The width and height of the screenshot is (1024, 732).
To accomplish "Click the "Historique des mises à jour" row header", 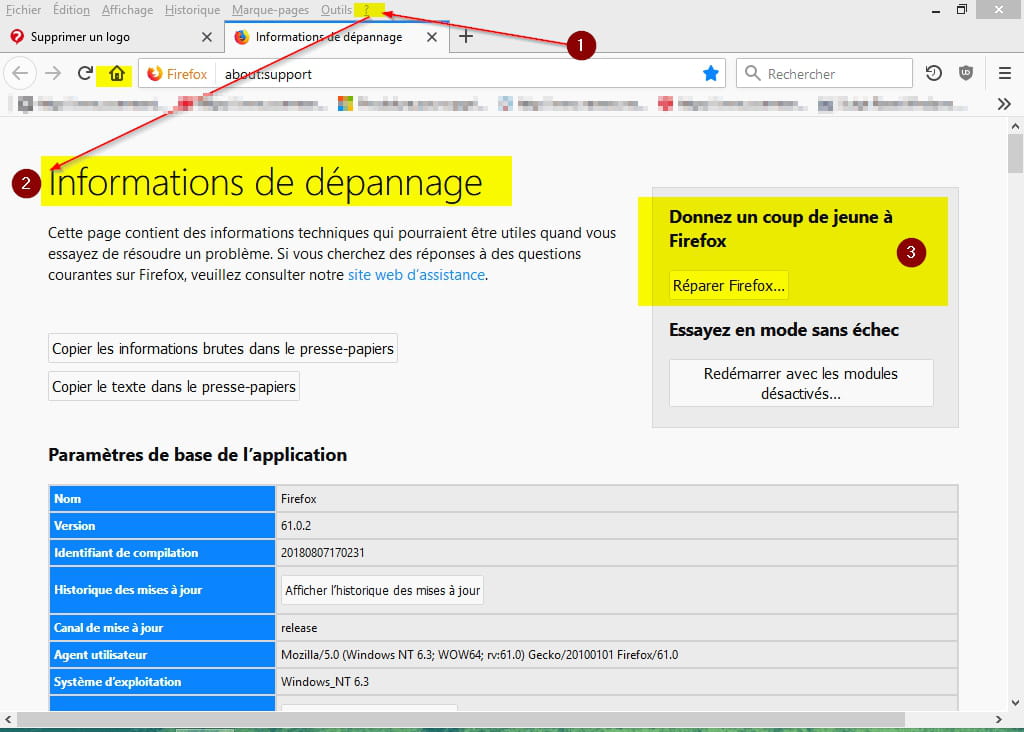I will (162, 590).
